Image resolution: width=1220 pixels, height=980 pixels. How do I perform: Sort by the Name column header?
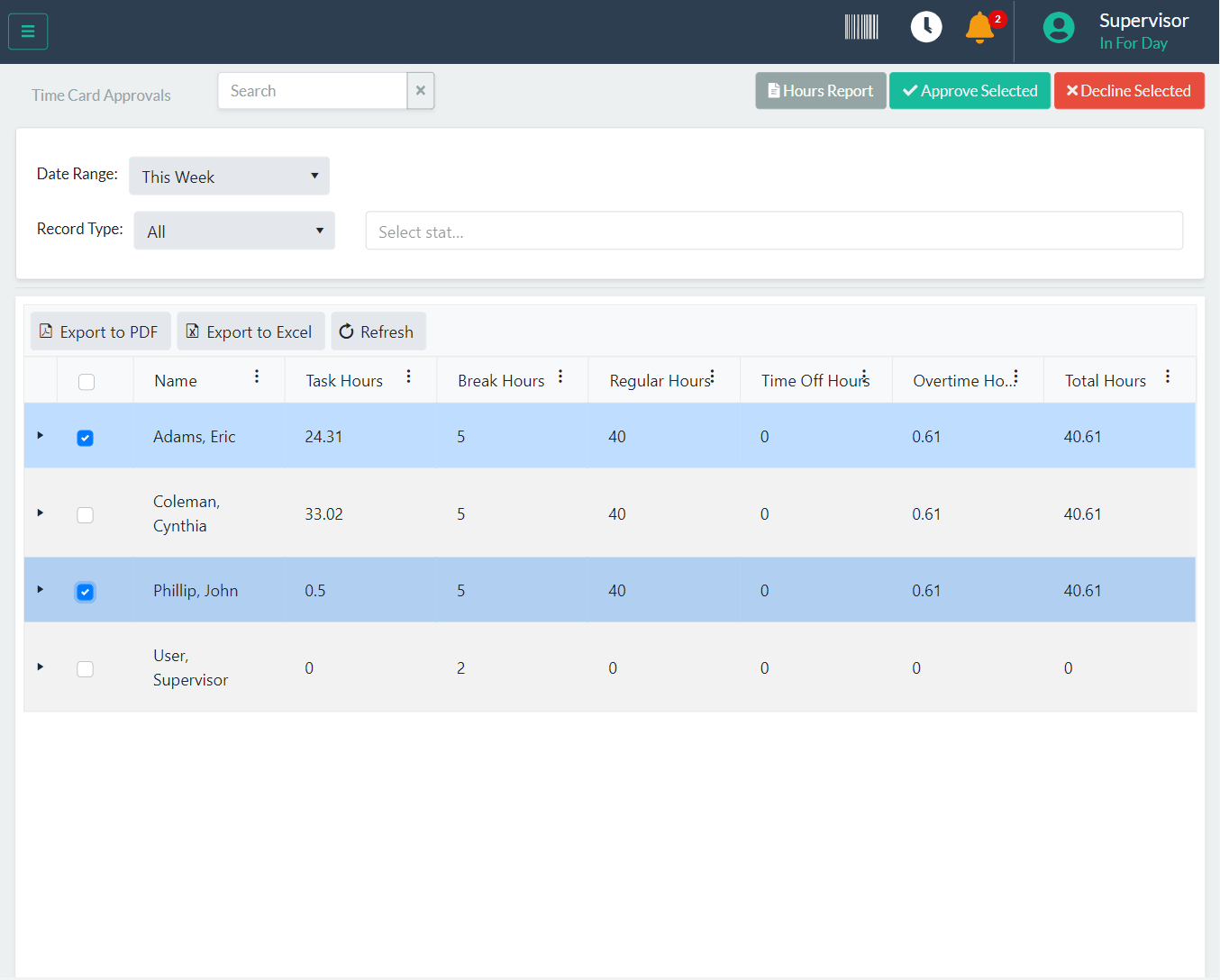tap(176, 381)
